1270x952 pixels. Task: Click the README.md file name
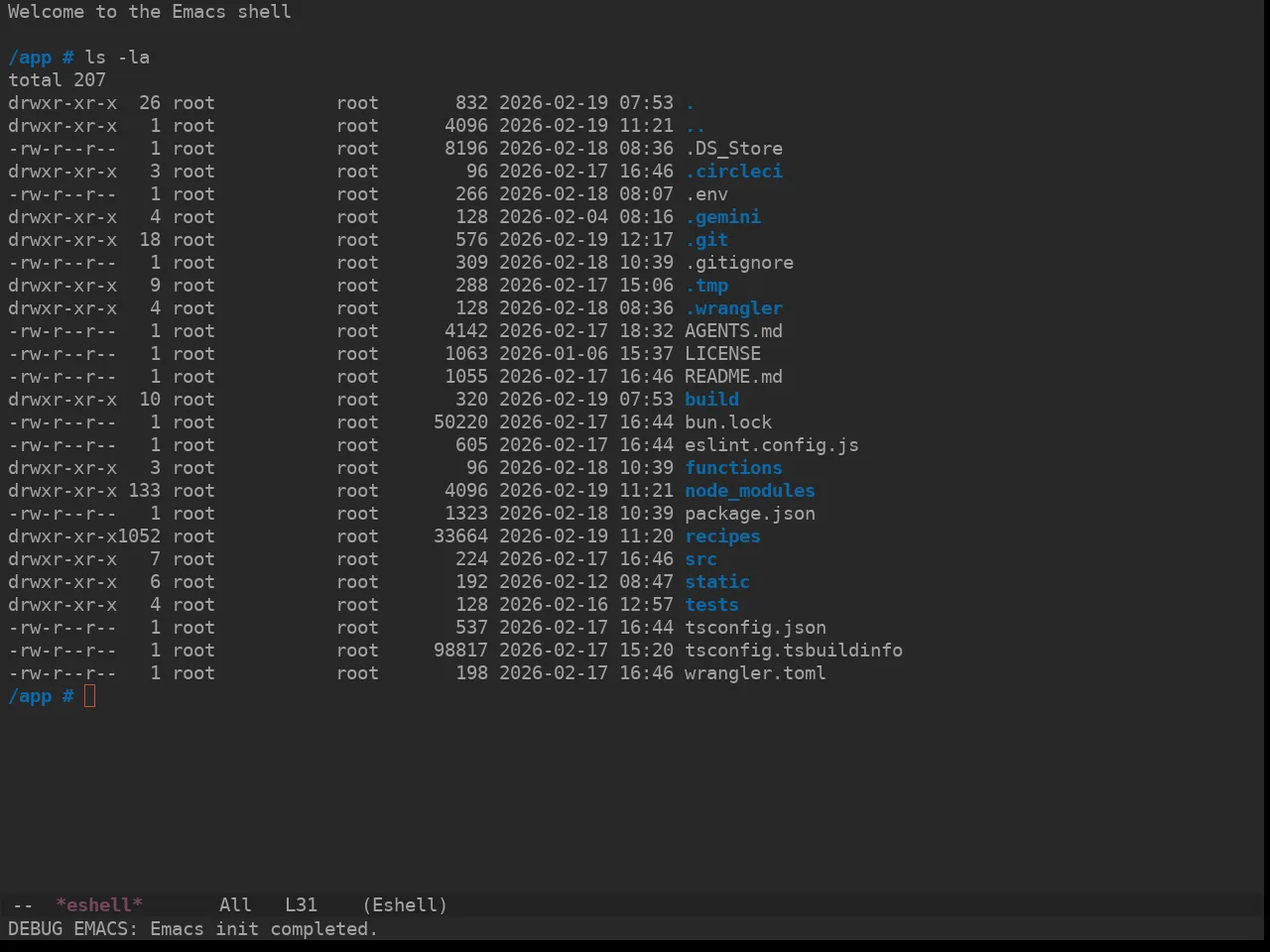point(734,377)
